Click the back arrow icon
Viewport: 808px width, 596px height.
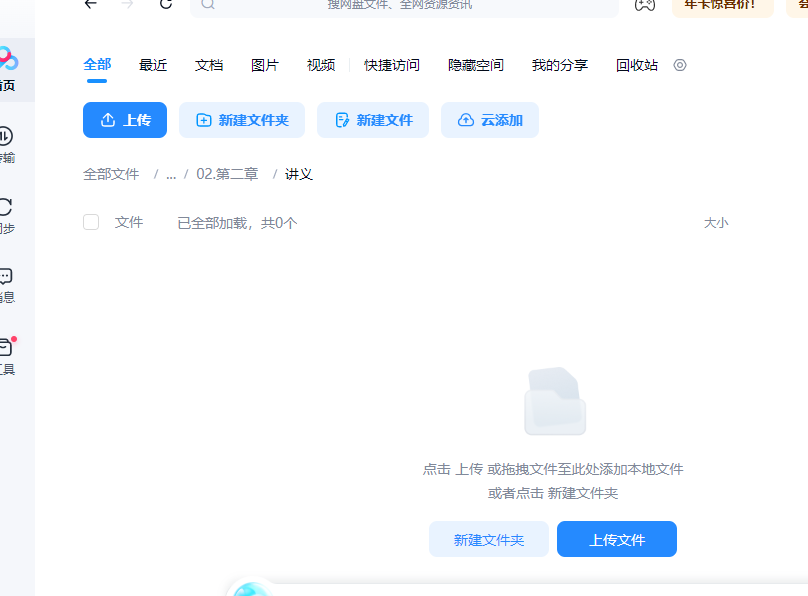click(x=90, y=5)
